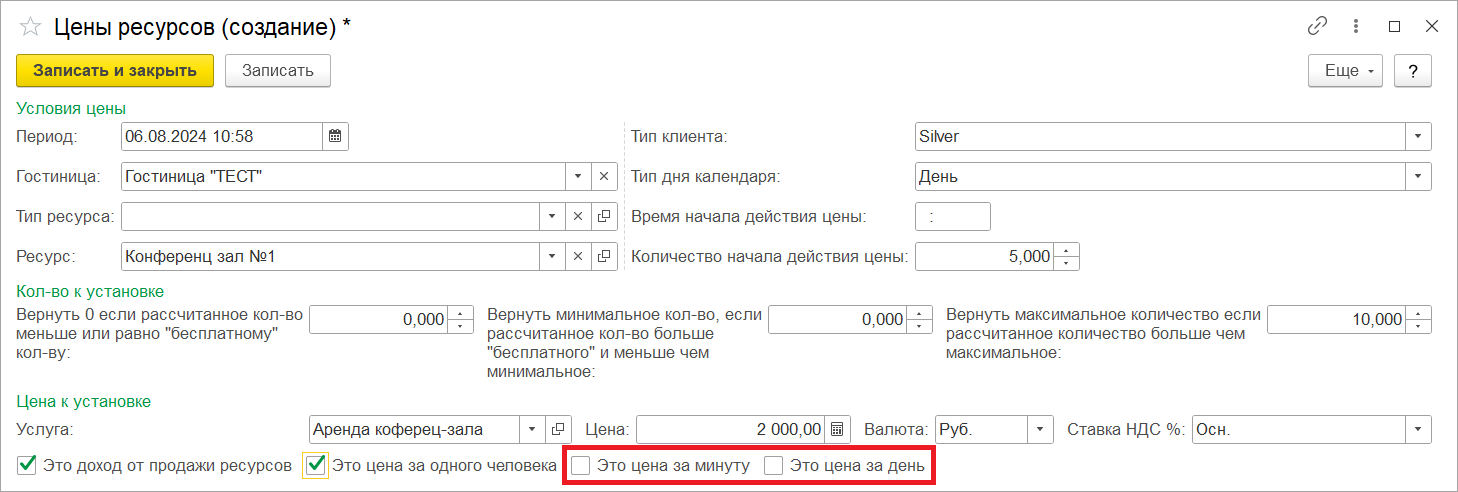Decrease Вернуть минимальное кол-во spinner
Viewport: 1458px width, 492px height.
(919, 325)
